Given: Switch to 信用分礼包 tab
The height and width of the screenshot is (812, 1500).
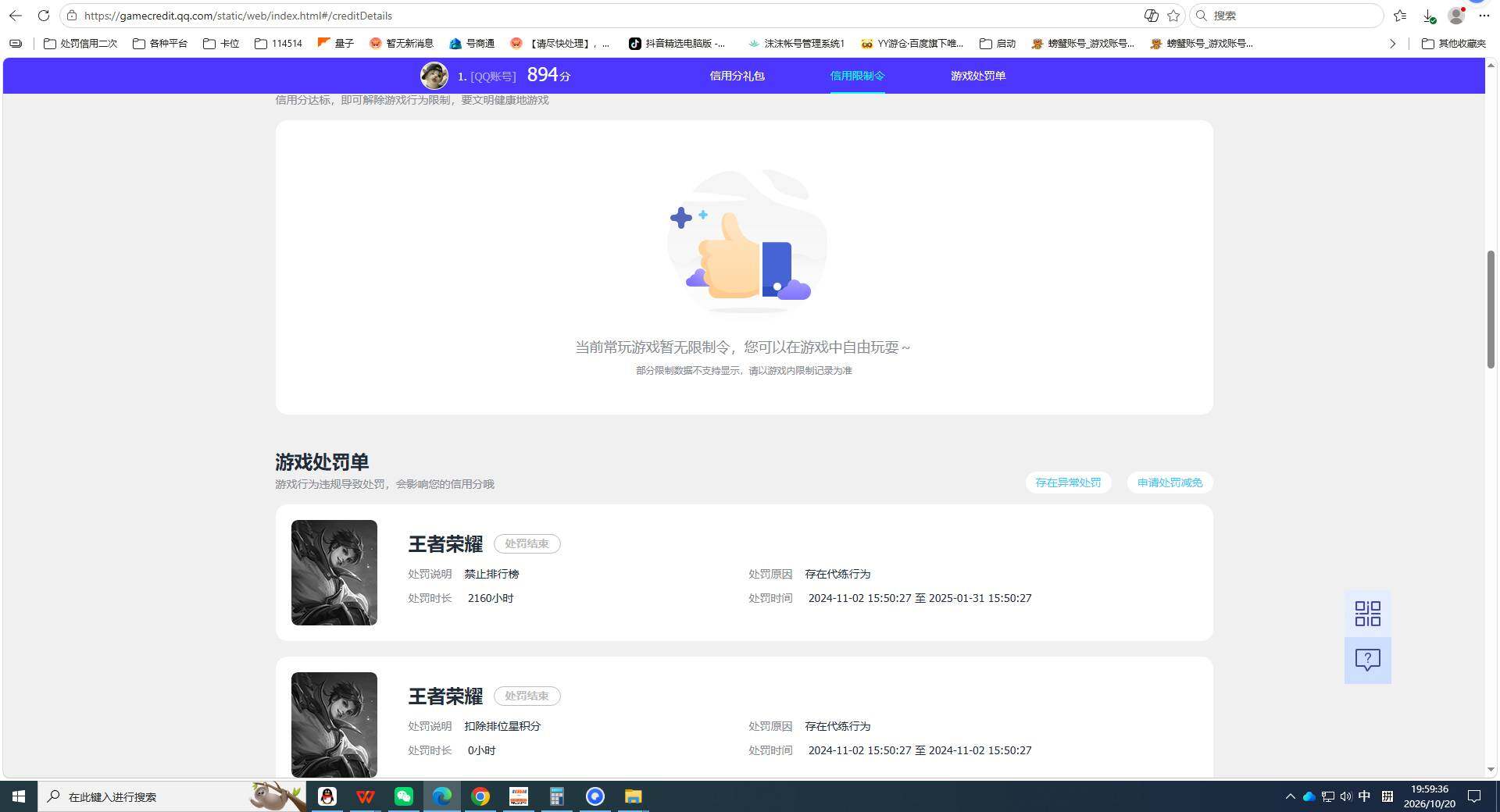Looking at the screenshot, I should (x=737, y=76).
